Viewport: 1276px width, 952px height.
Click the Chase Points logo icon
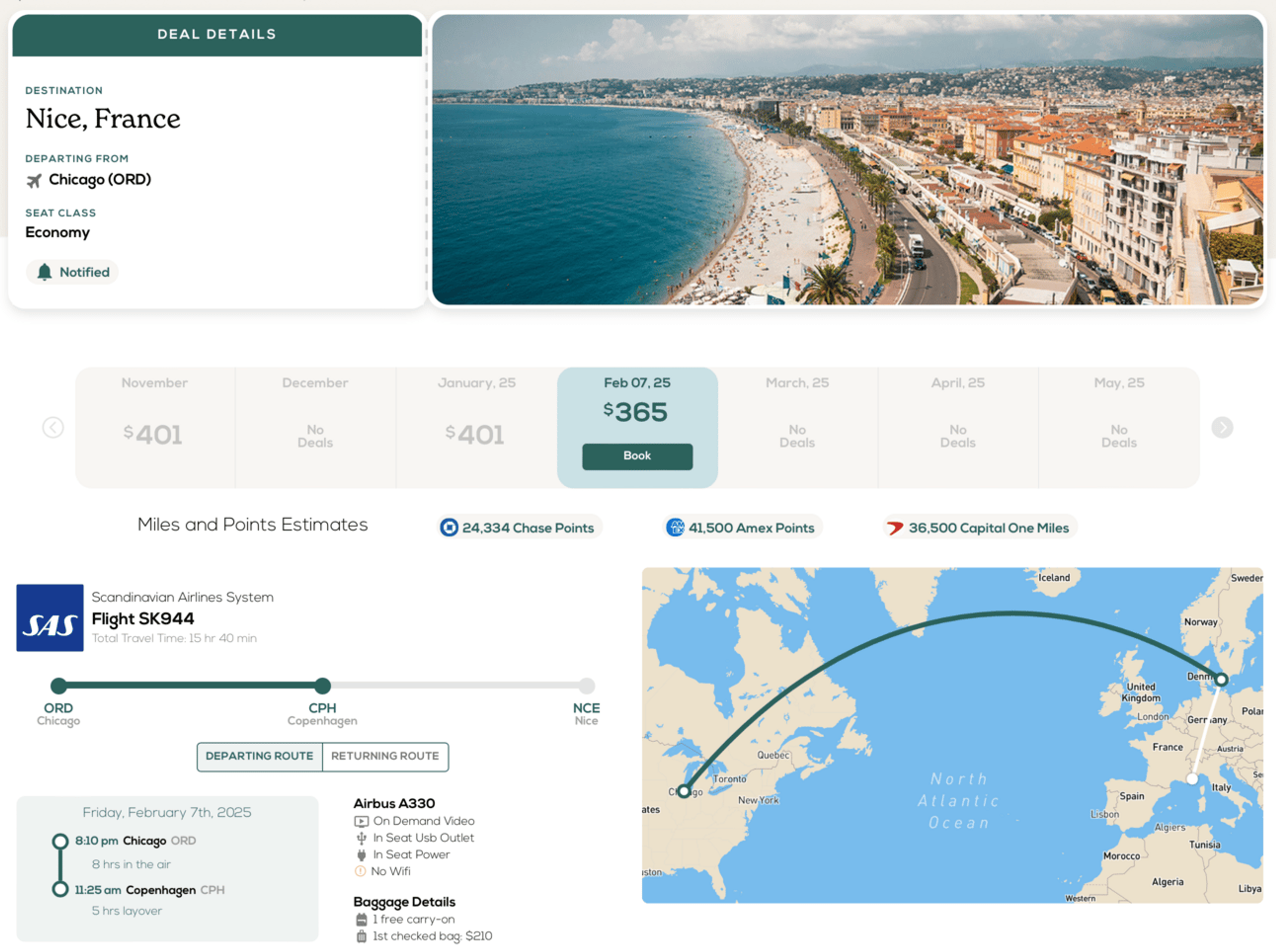click(x=448, y=527)
